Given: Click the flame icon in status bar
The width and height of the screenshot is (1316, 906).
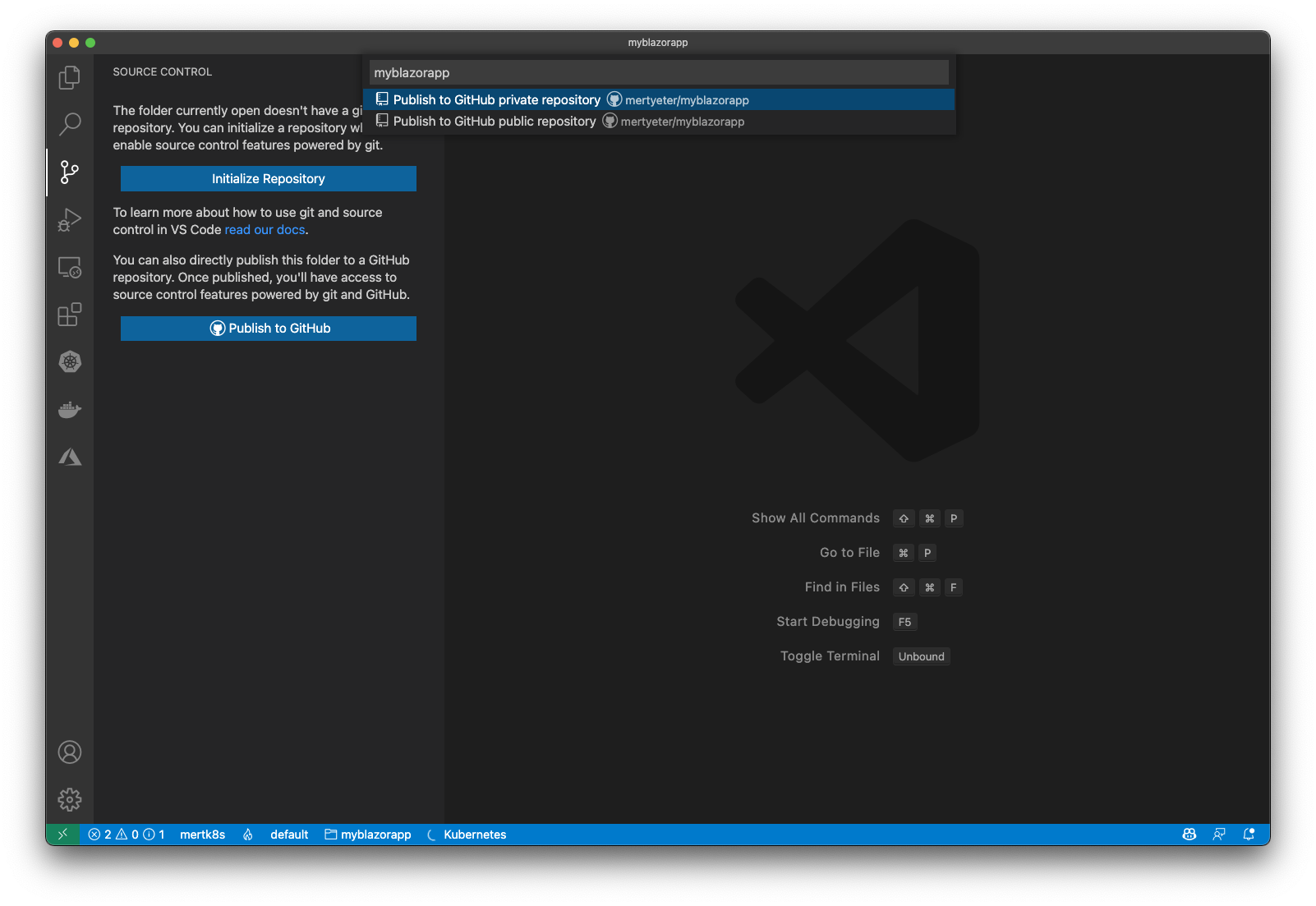Looking at the screenshot, I should pyautogui.click(x=247, y=835).
